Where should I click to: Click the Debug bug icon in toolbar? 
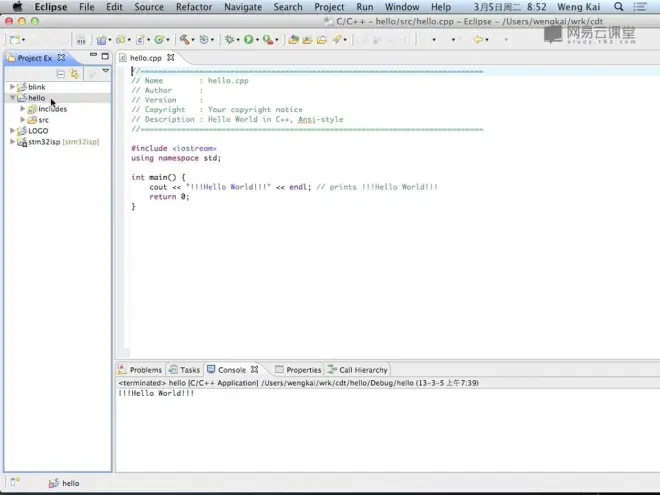[229, 40]
